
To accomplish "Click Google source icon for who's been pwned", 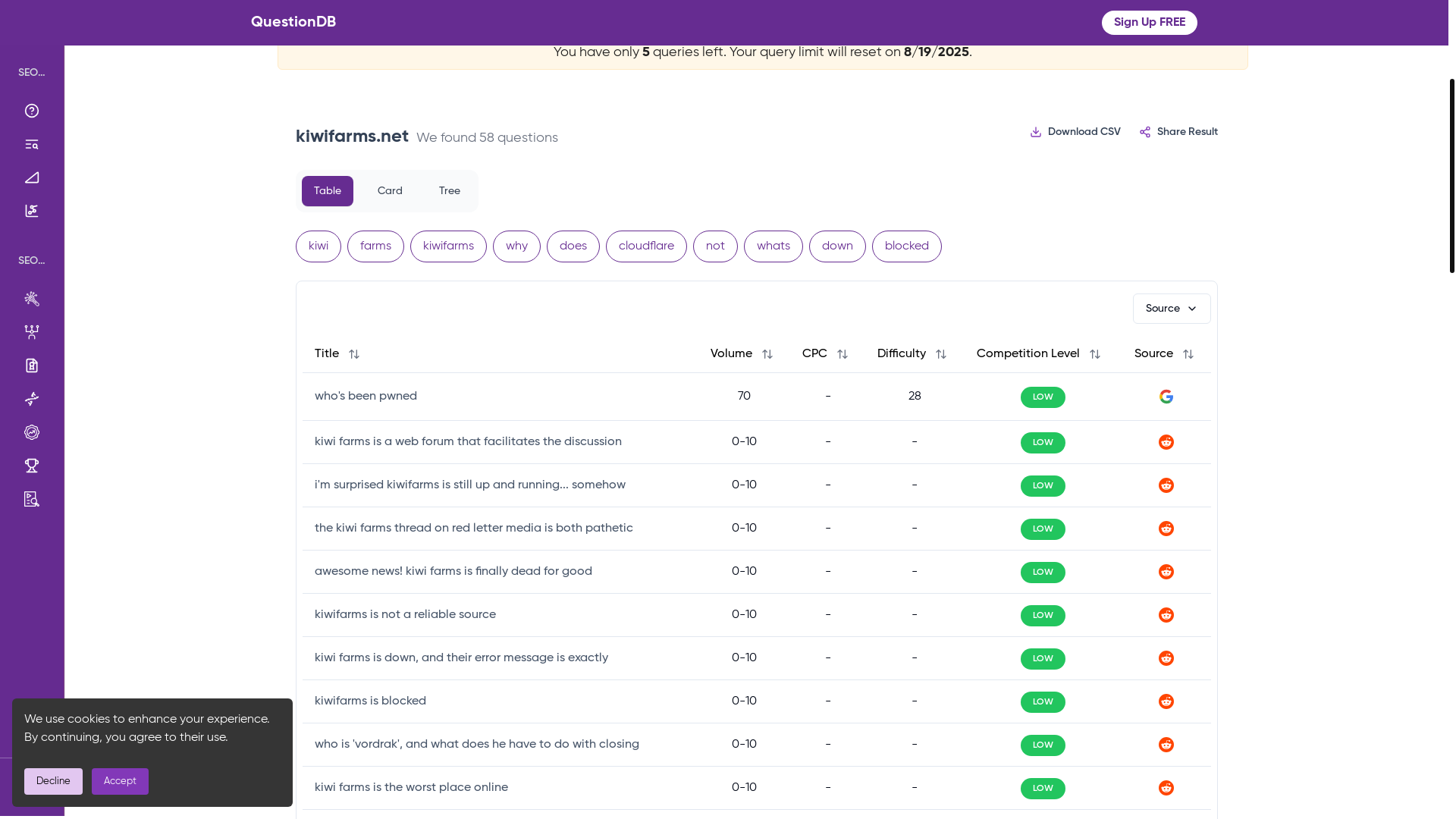I will pos(1166,397).
